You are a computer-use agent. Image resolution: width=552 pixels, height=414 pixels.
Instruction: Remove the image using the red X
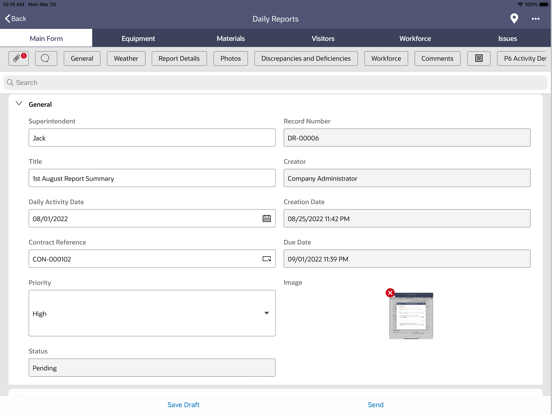point(390,293)
